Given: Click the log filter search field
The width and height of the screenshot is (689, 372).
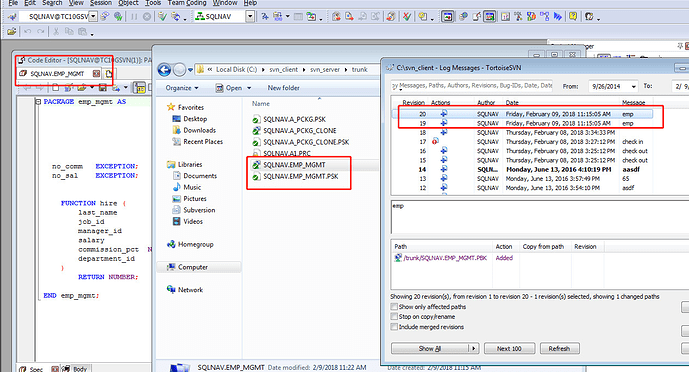Looking at the screenshot, I should click(471, 86).
